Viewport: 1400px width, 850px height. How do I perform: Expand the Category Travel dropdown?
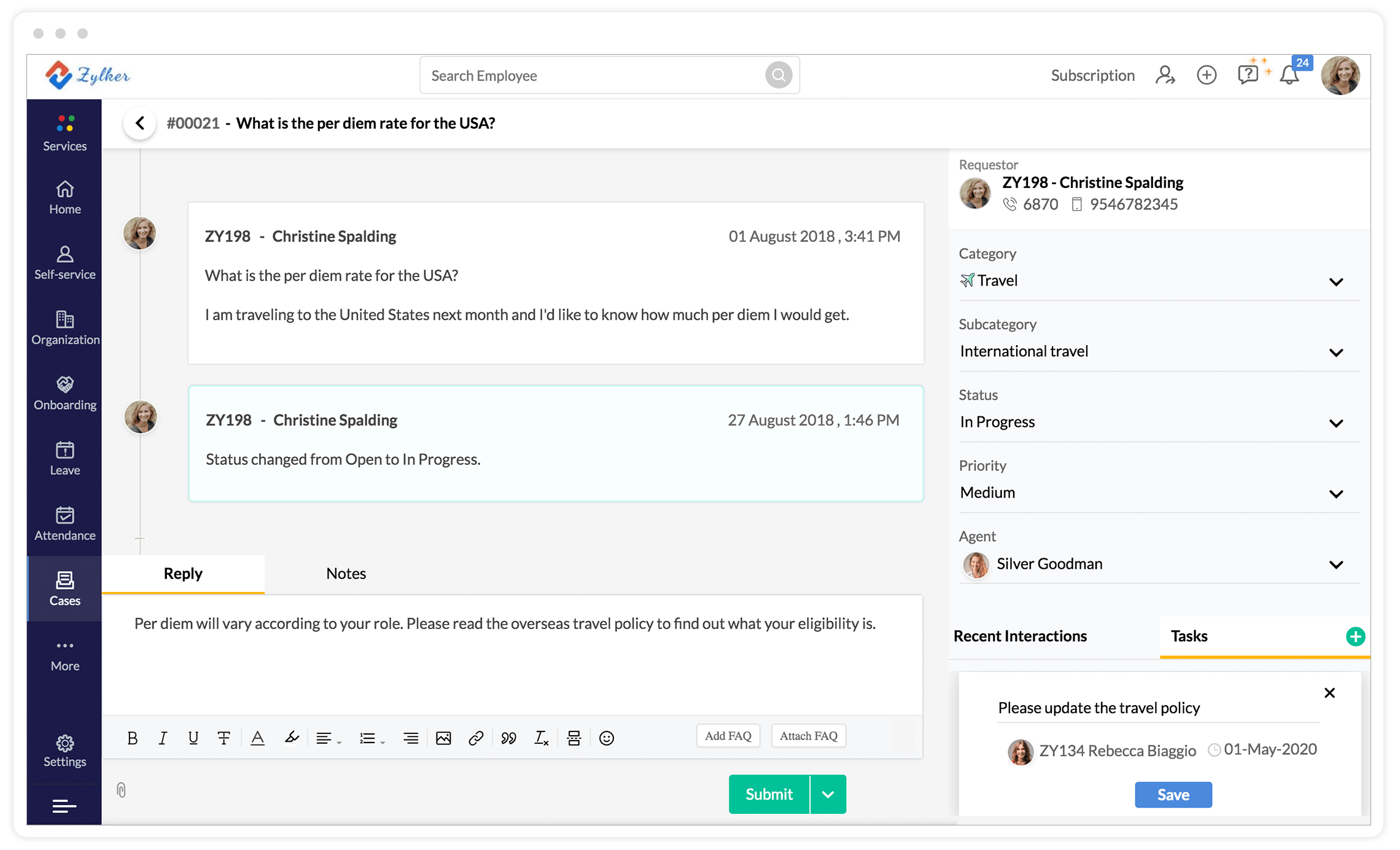pos(1159,281)
